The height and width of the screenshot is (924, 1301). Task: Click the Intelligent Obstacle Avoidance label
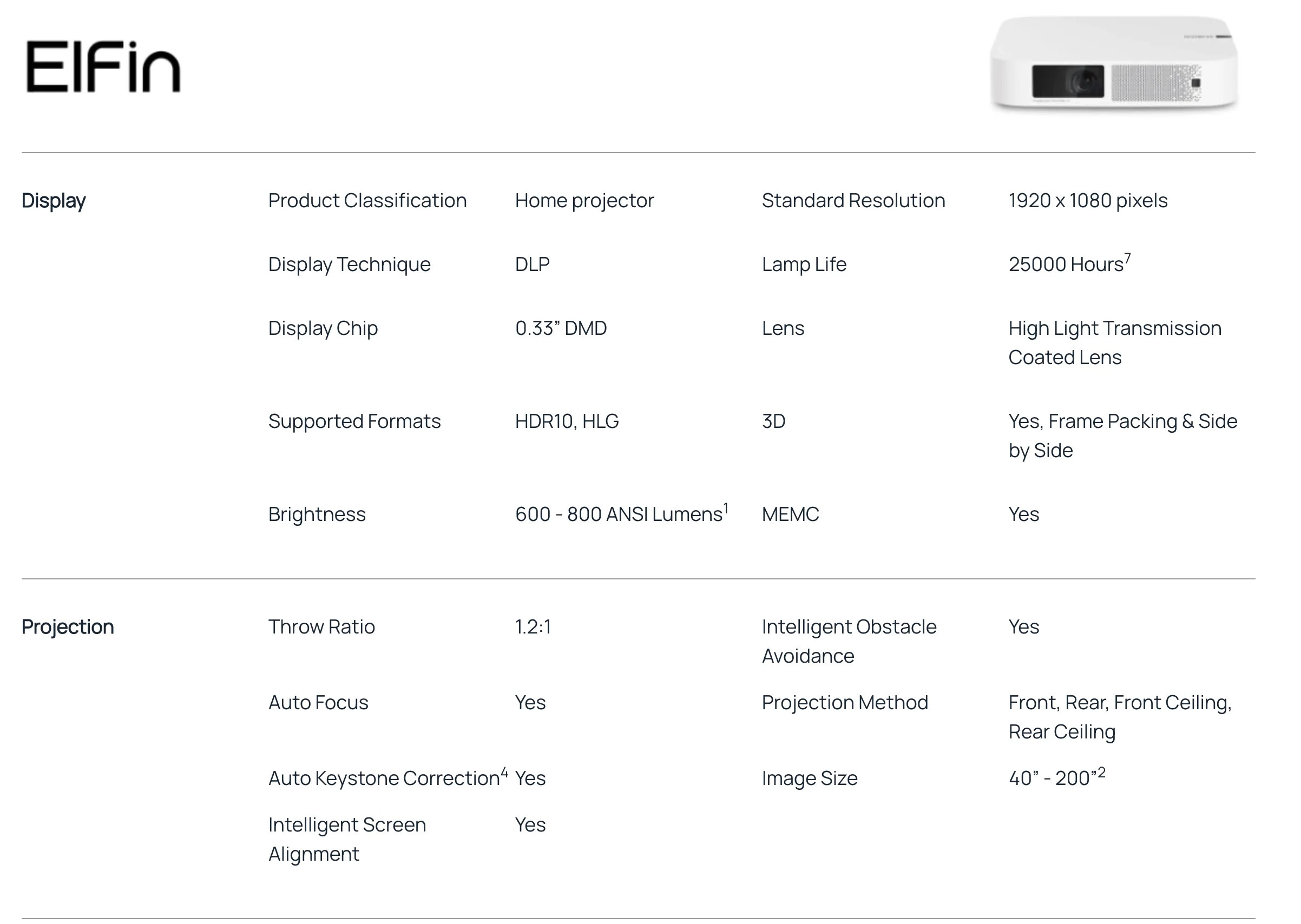[849, 641]
